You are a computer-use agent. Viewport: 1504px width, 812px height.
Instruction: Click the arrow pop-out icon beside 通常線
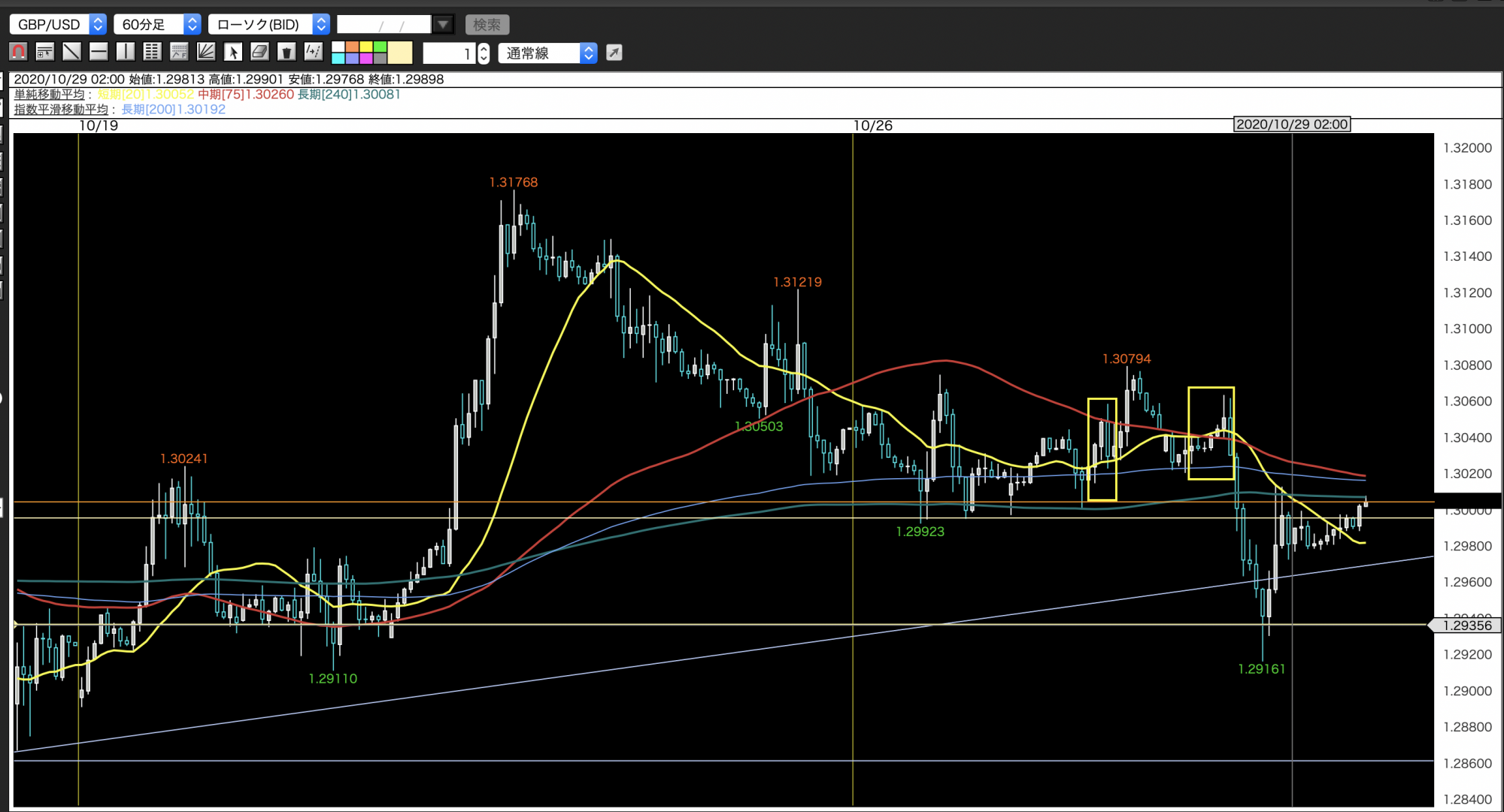click(614, 53)
